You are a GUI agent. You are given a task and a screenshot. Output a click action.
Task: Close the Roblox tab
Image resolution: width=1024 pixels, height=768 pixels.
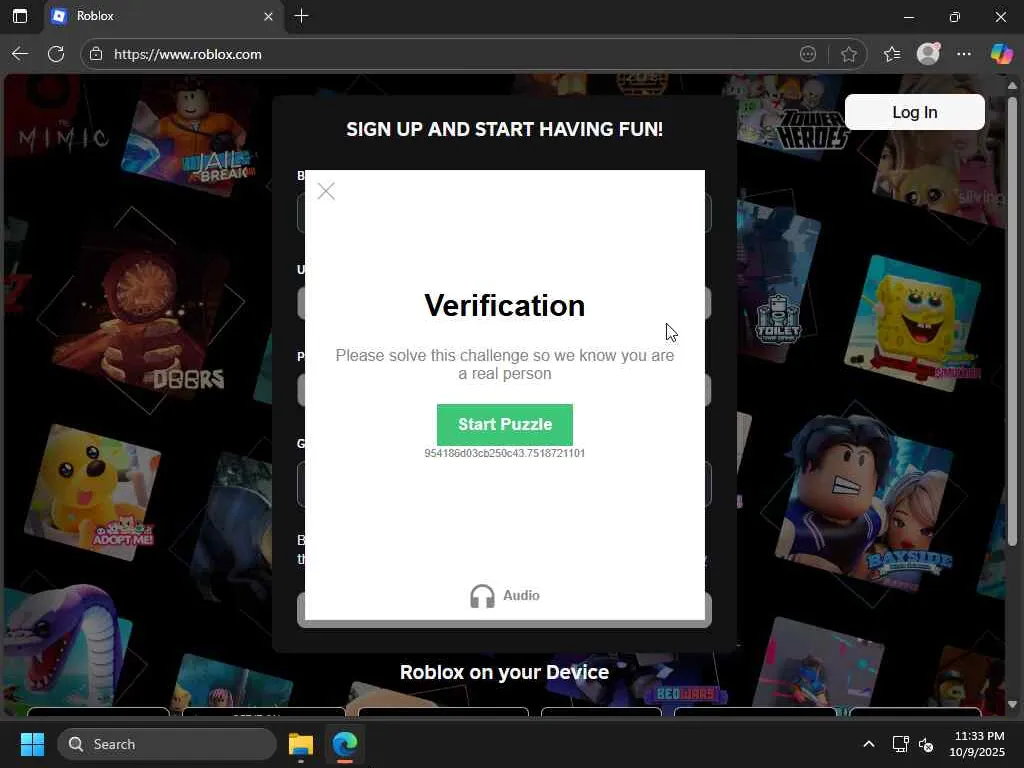[268, 16]
